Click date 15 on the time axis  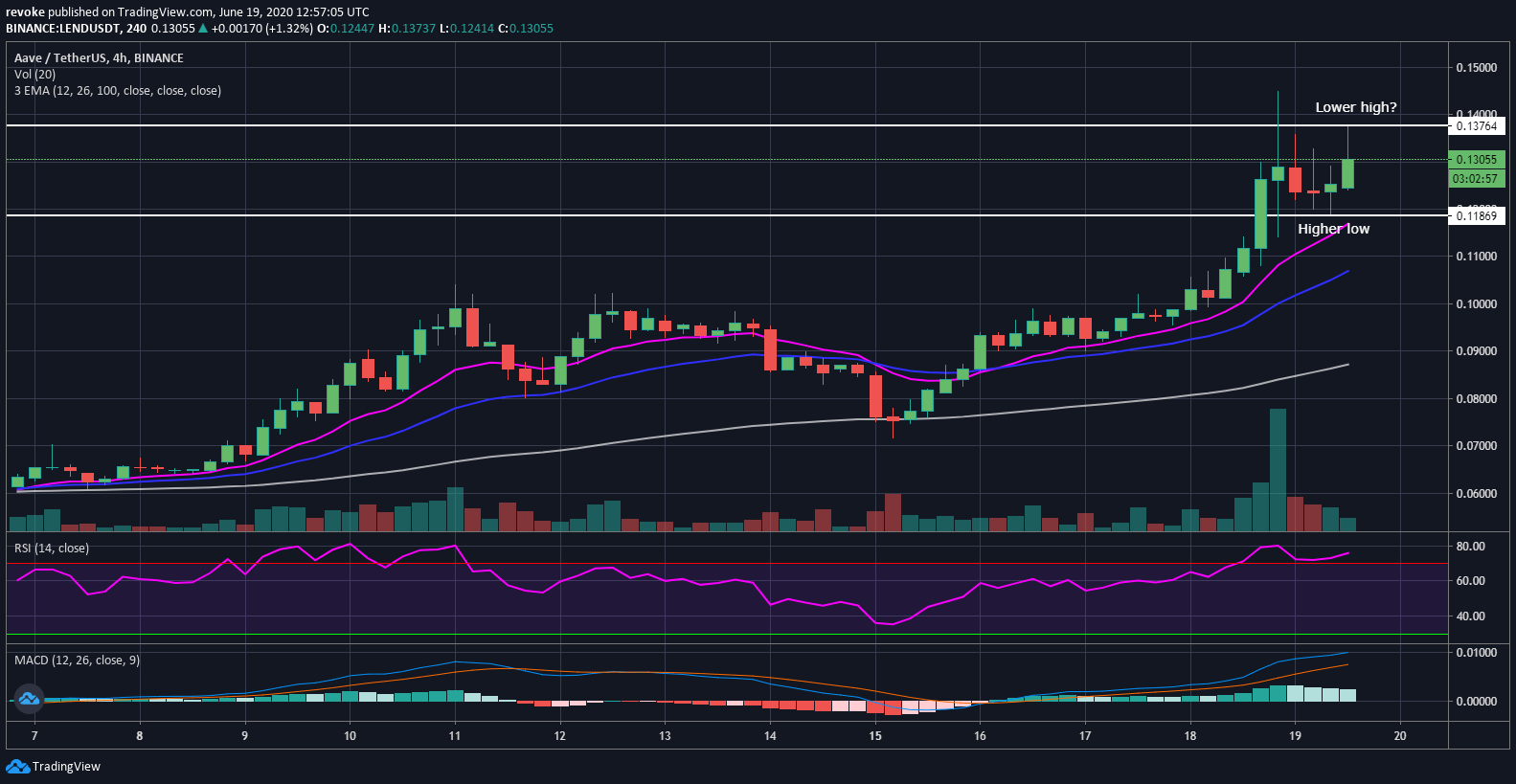874,736
